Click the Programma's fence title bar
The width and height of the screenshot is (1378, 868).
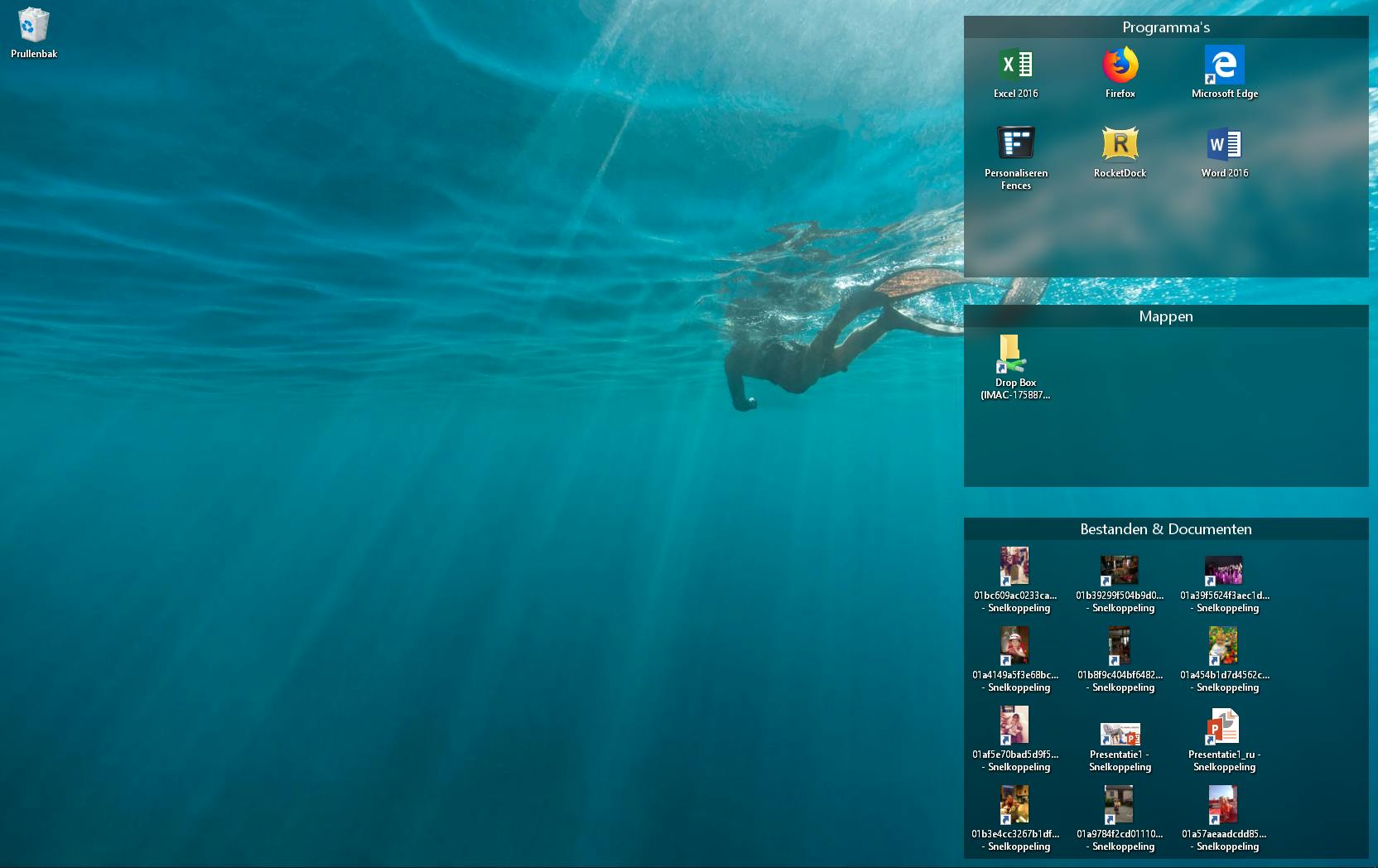point(1166,27)
